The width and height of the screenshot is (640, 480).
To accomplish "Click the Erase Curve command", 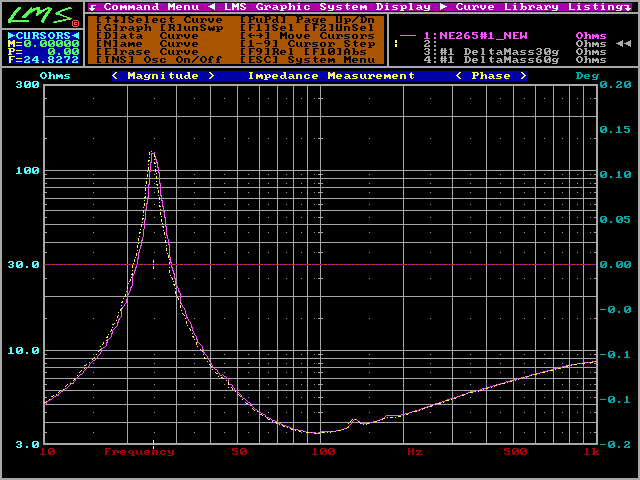I will (x=147, y=52).
